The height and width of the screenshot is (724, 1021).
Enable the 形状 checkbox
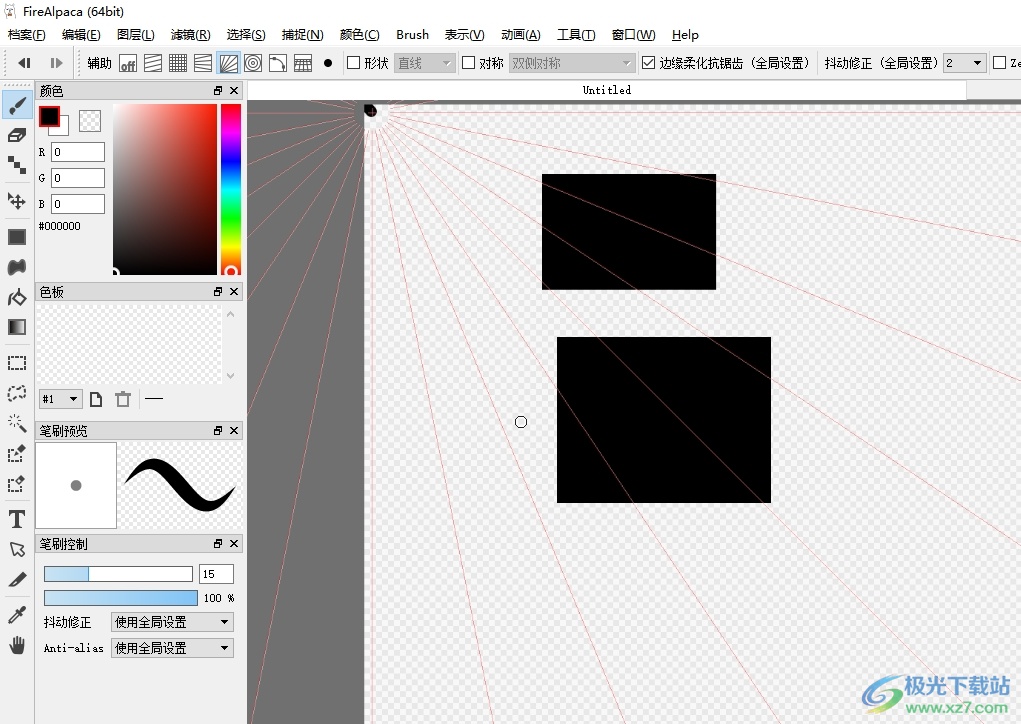coord(353,63)
